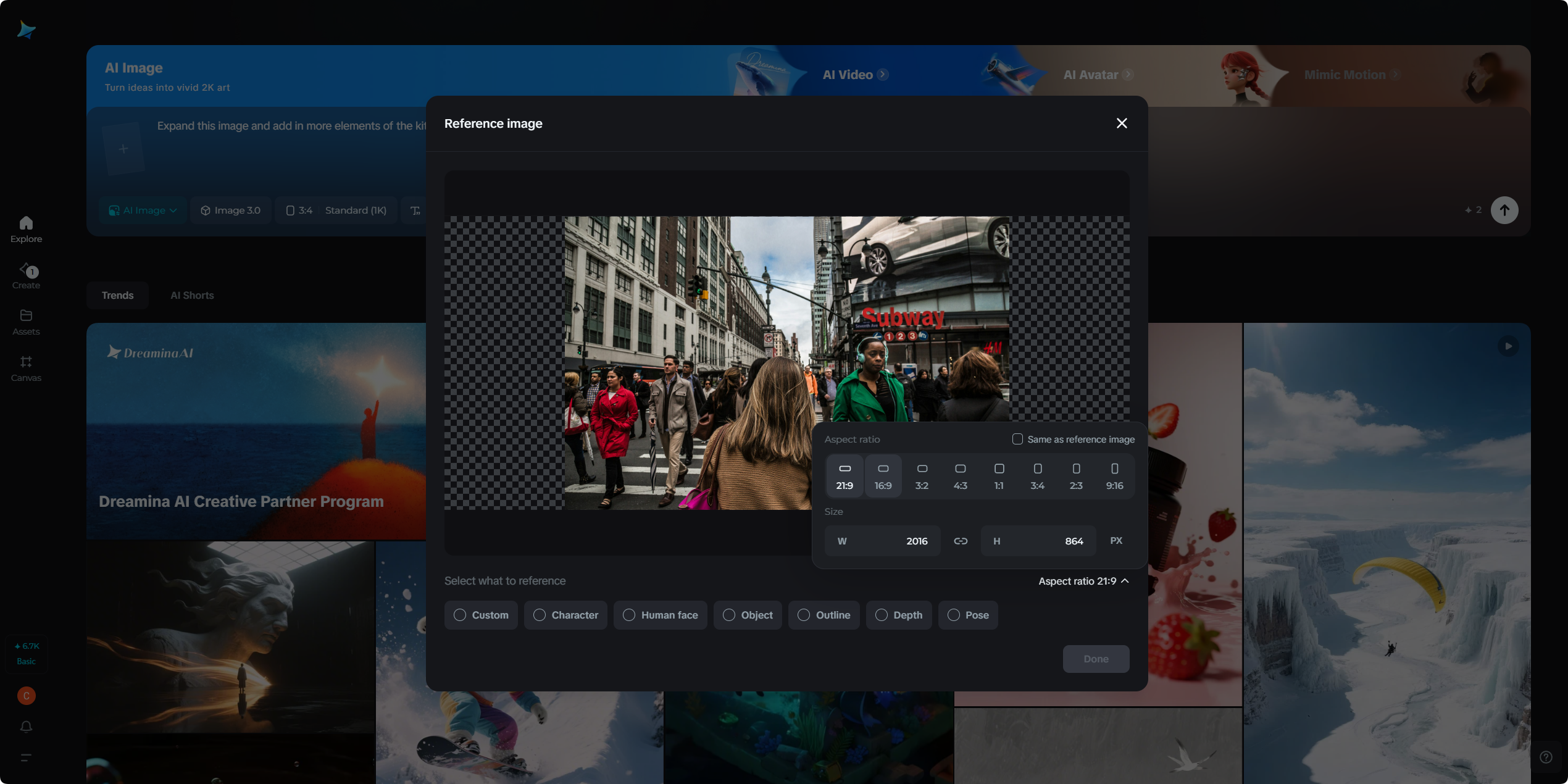This screenshot has width=1568, height=784.
Task: Open the AI Image mode dropdown
Action: (143, 210)
